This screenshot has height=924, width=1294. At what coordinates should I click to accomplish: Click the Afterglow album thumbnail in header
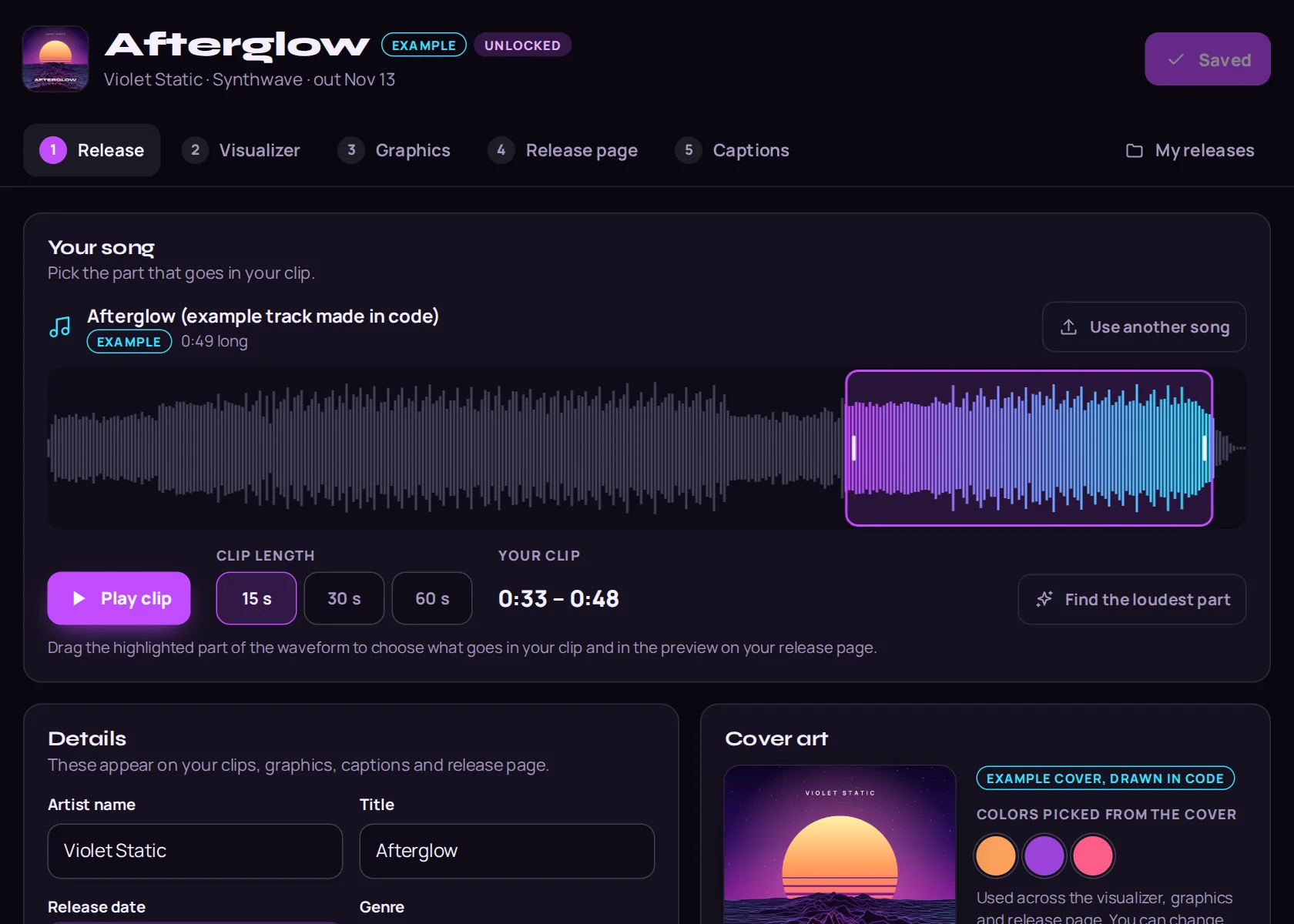pyautogui.click(x=55, y=59)
